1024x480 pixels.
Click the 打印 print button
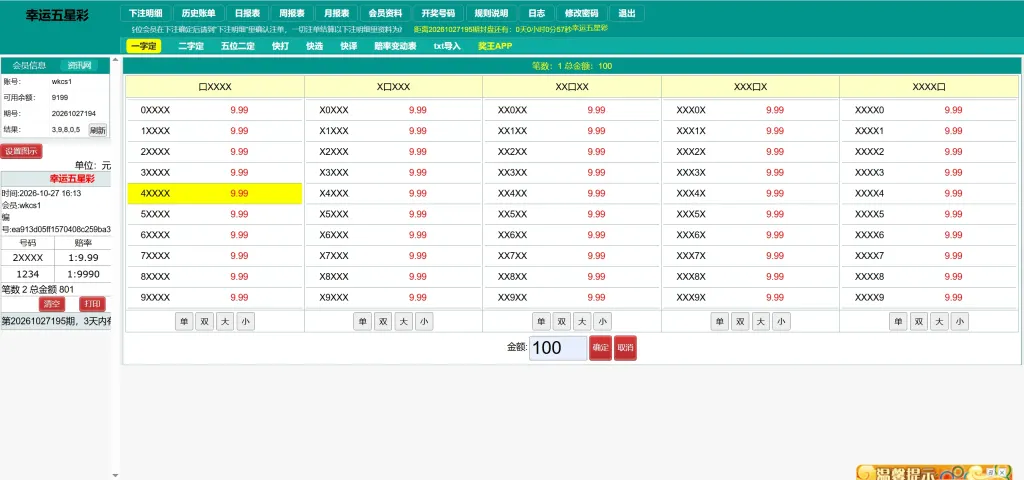click(x=92, y=304)
